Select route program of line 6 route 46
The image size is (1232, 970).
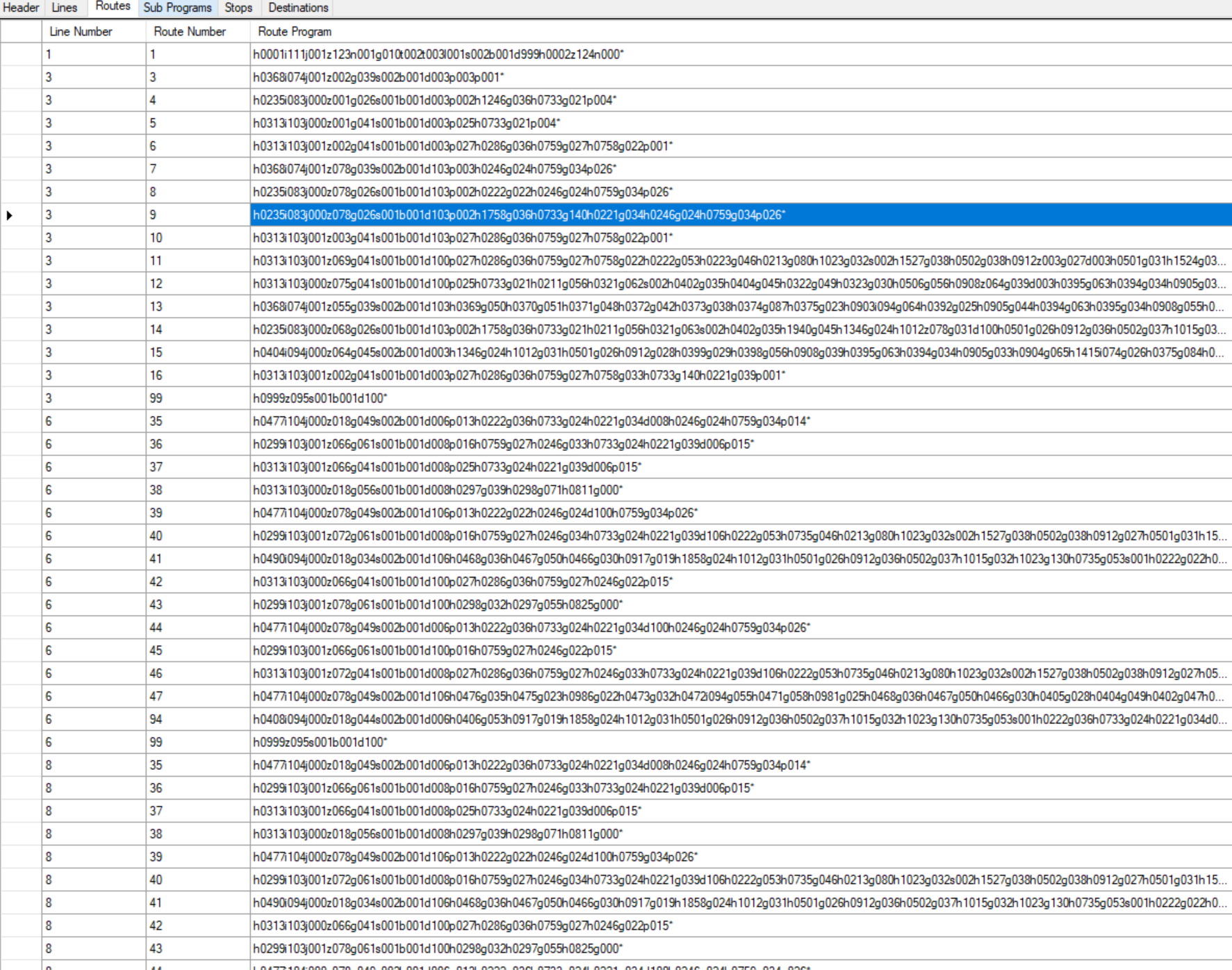click(x=741, y=673)
